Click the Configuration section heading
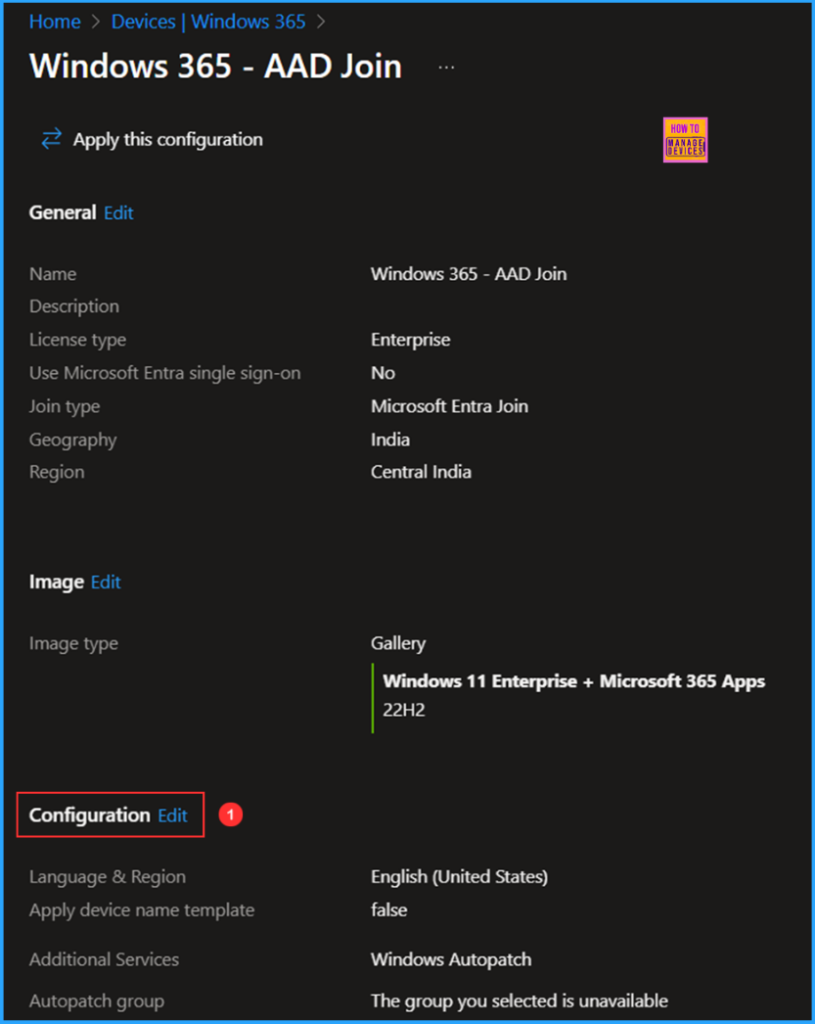The width and height of the screenshot is (815, 1024). pos(89,815)
